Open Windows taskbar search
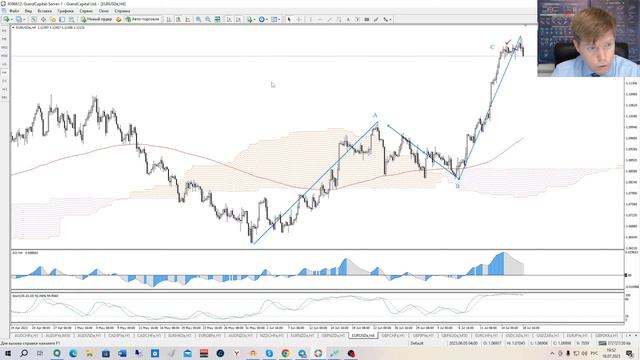 24,353
